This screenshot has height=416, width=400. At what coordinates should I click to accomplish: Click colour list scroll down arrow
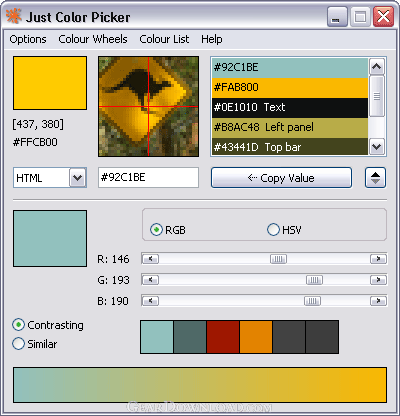pyautogui.click(x=377, y=147)
